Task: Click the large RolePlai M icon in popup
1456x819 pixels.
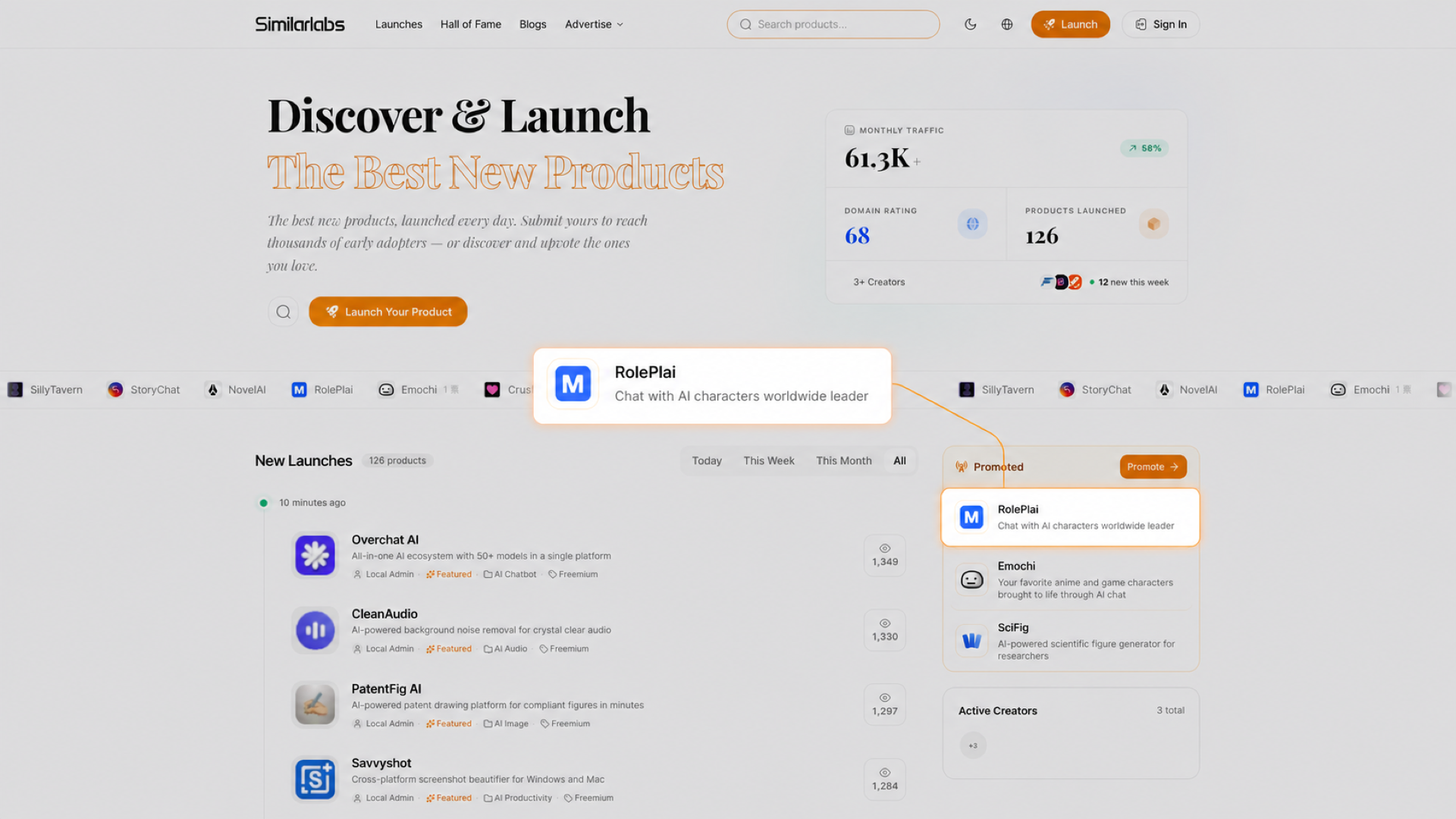Action: (x=573, y=384)
